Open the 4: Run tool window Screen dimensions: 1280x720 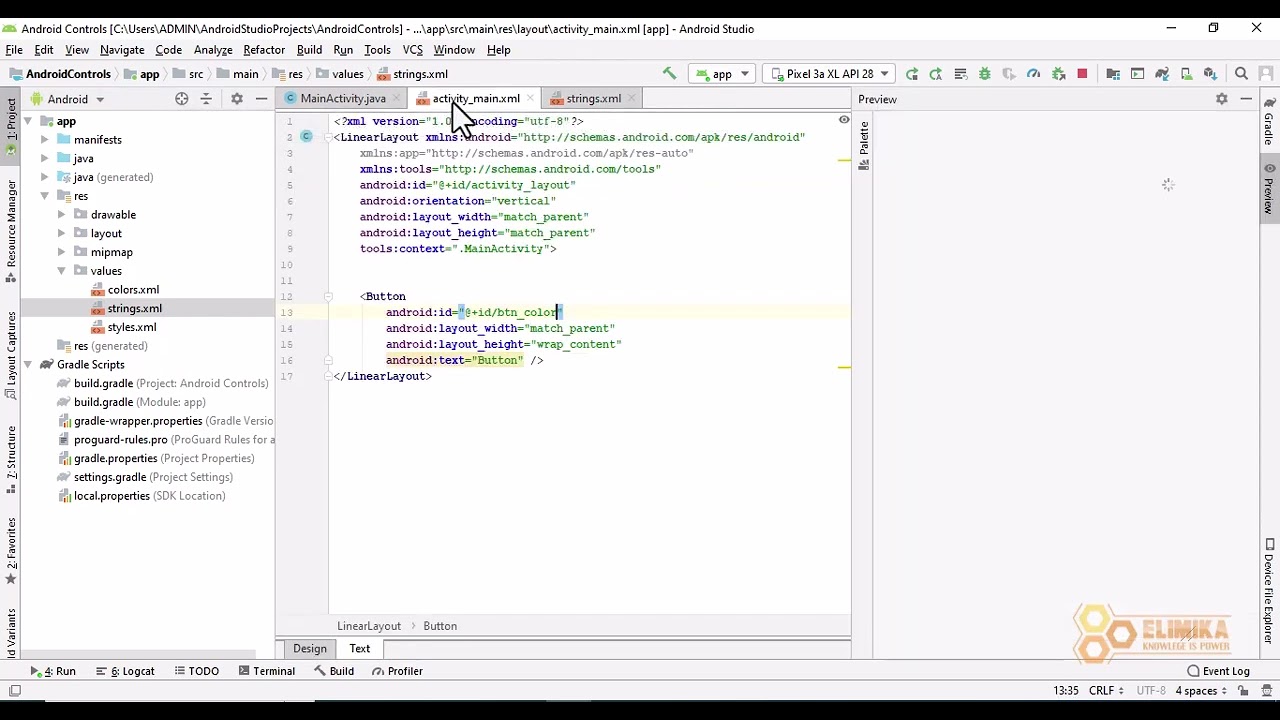[x=53, y=671]
